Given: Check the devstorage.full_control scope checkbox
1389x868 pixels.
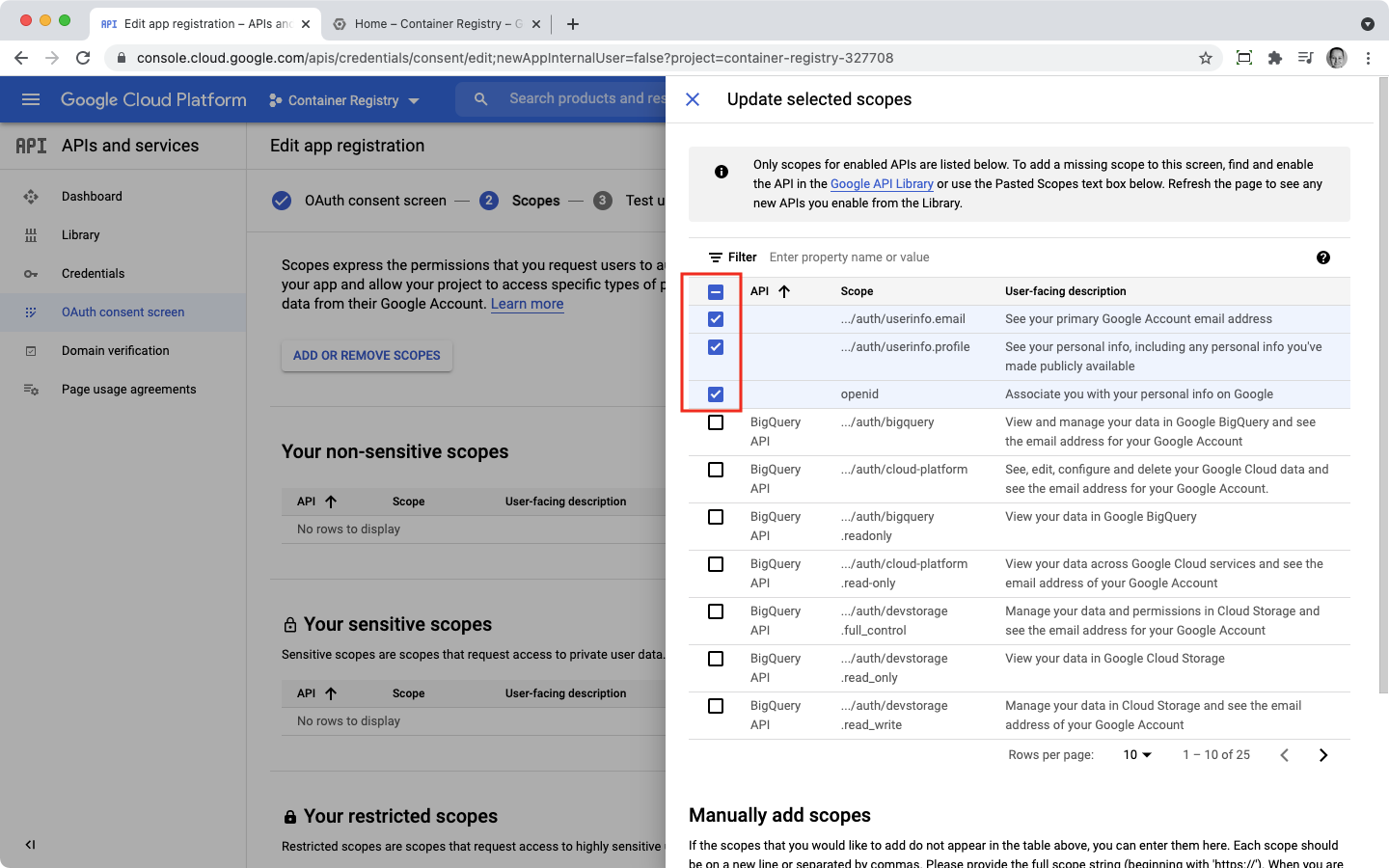Looking at the screenshot, I should (x=716, y=611).
